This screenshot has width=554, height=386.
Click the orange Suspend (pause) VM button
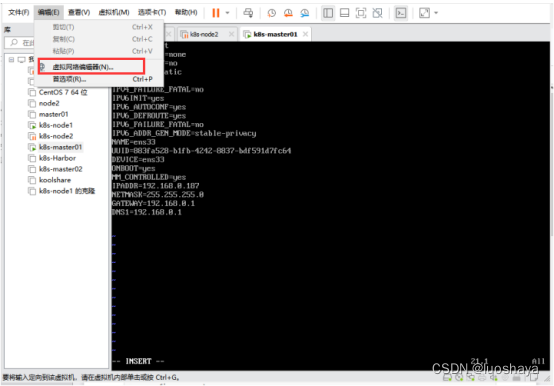tap(216, 13)
